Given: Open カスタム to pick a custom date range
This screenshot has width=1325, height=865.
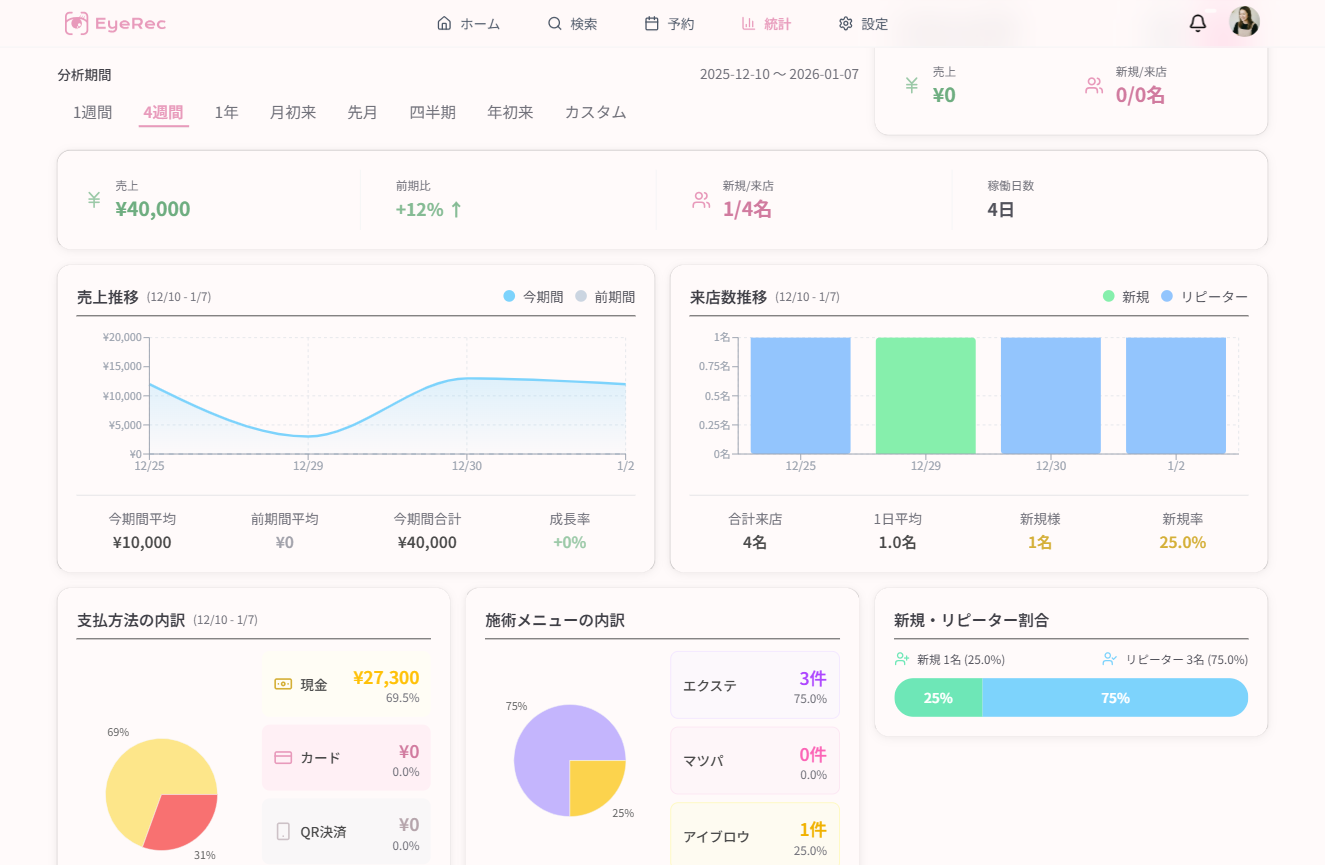Looking at the screenshot, I should pos(595,112).
